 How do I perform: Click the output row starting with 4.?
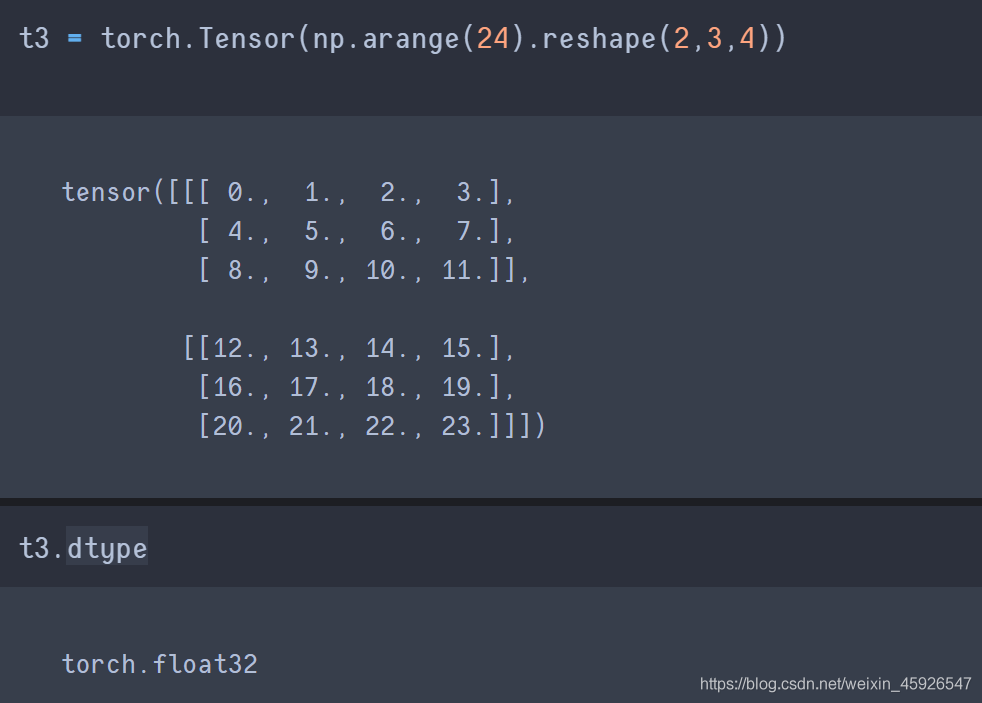[357, 231]
